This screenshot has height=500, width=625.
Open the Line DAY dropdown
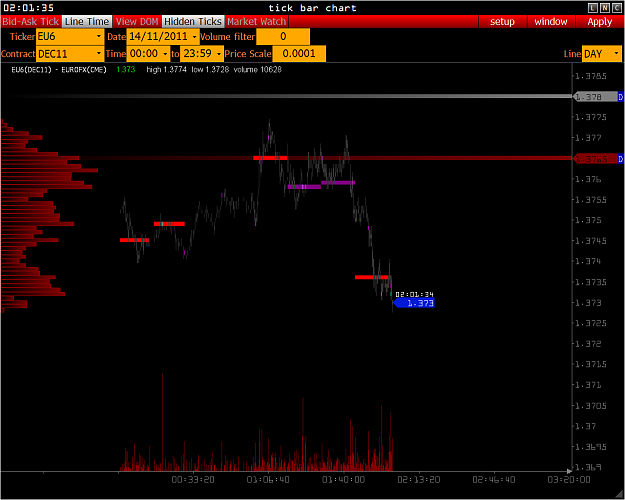pyautogui.click(x=602, y=54)
